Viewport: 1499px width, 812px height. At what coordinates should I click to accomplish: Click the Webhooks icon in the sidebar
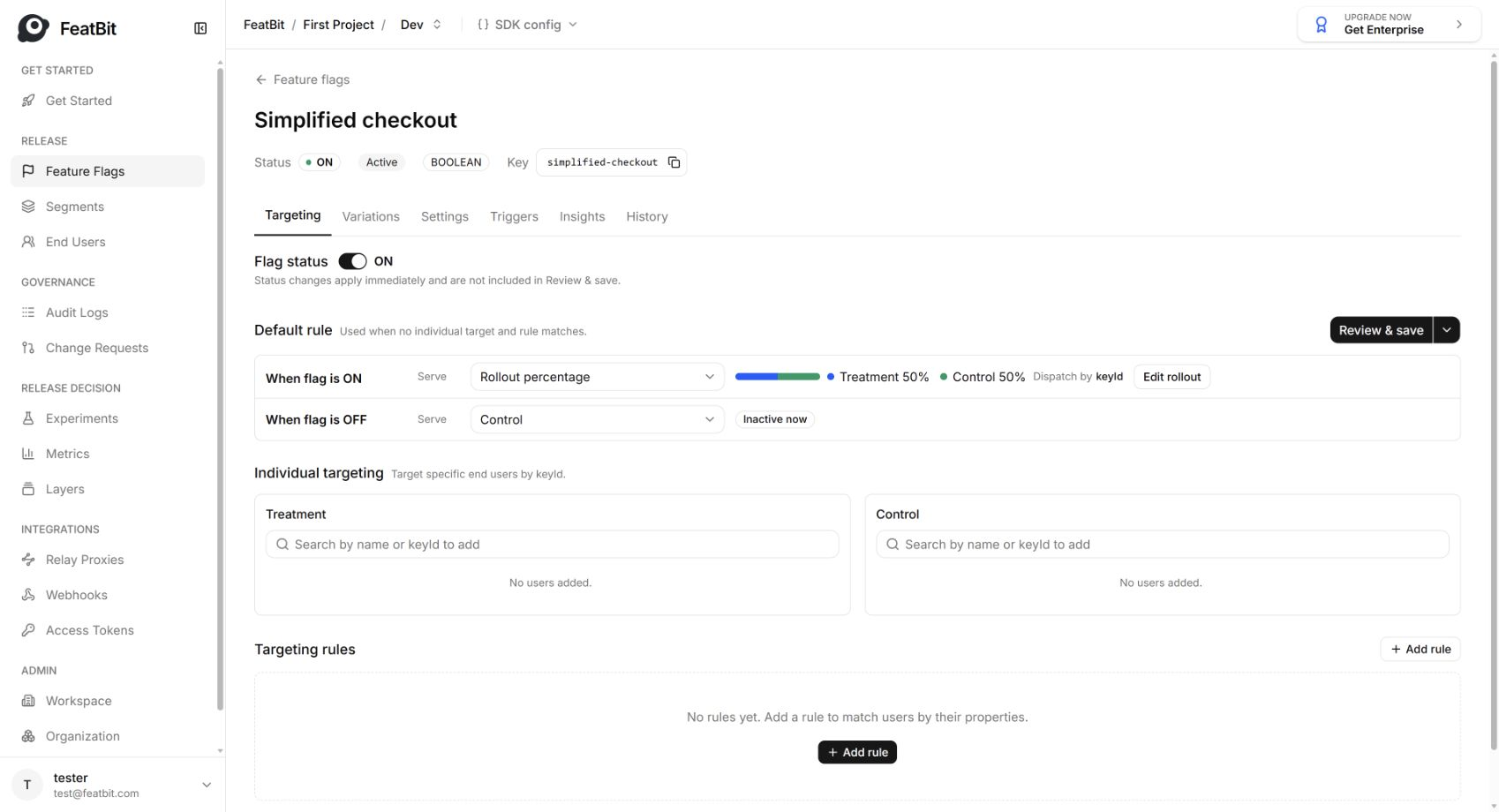tap(28, 595)
